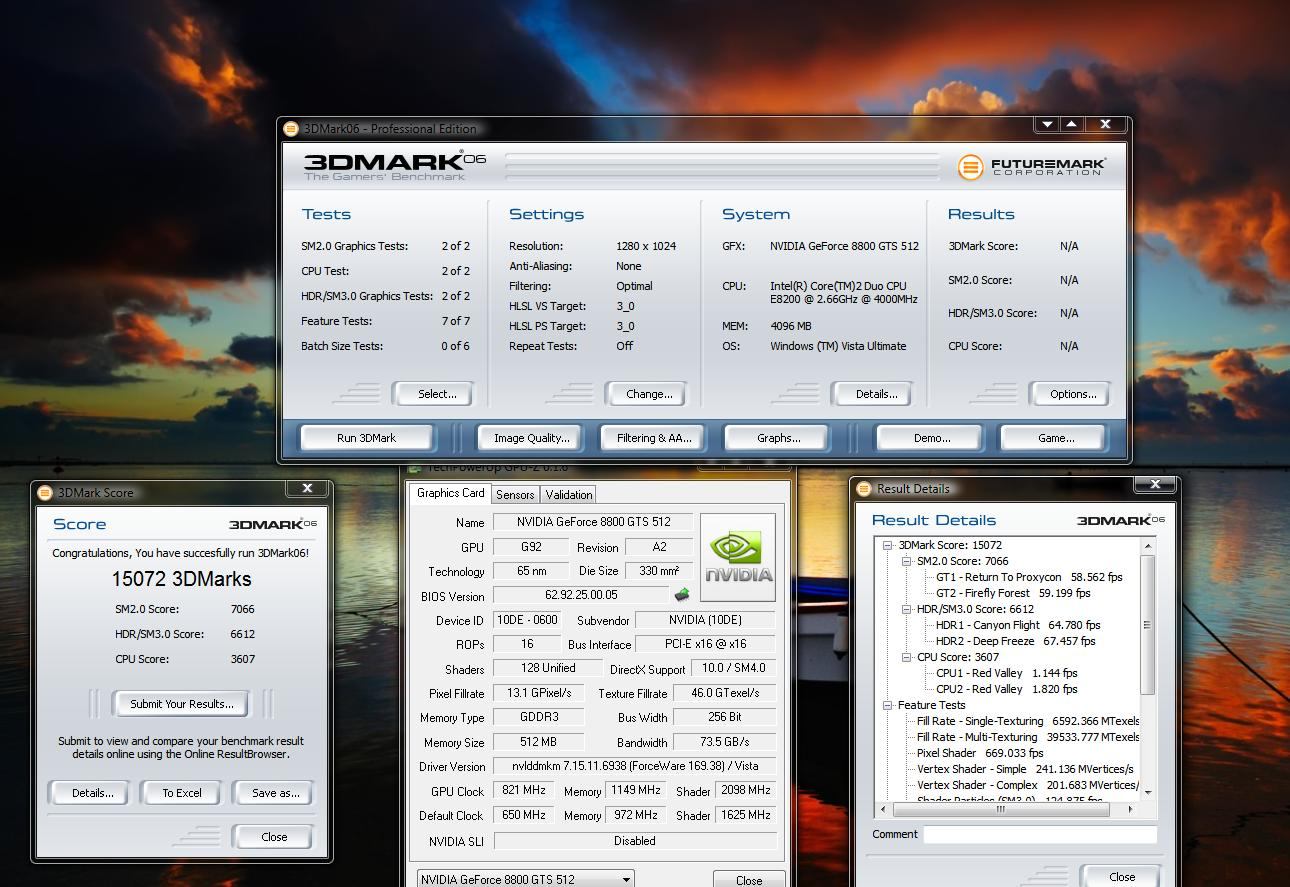This screenshot has width=1290, height=887.
Task: Select HDR1 - Canyon Flight row
Action: click(x=1018, y=625)
